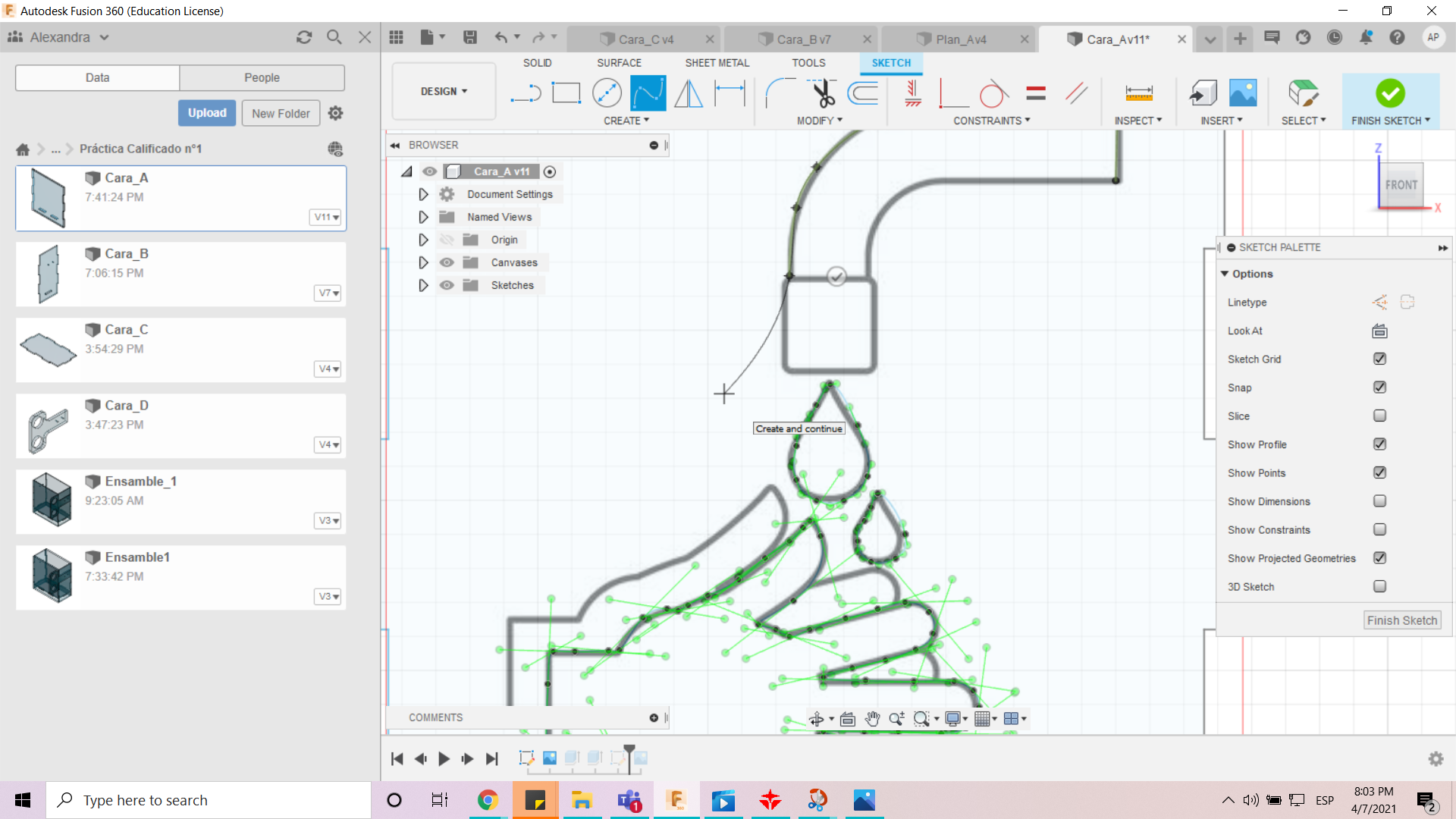The width and height of the screenshot is (1456, 819).
Task: Disable the Sketch Grid checkbox
Action: pyautogui.click(x=1379, y=359)
